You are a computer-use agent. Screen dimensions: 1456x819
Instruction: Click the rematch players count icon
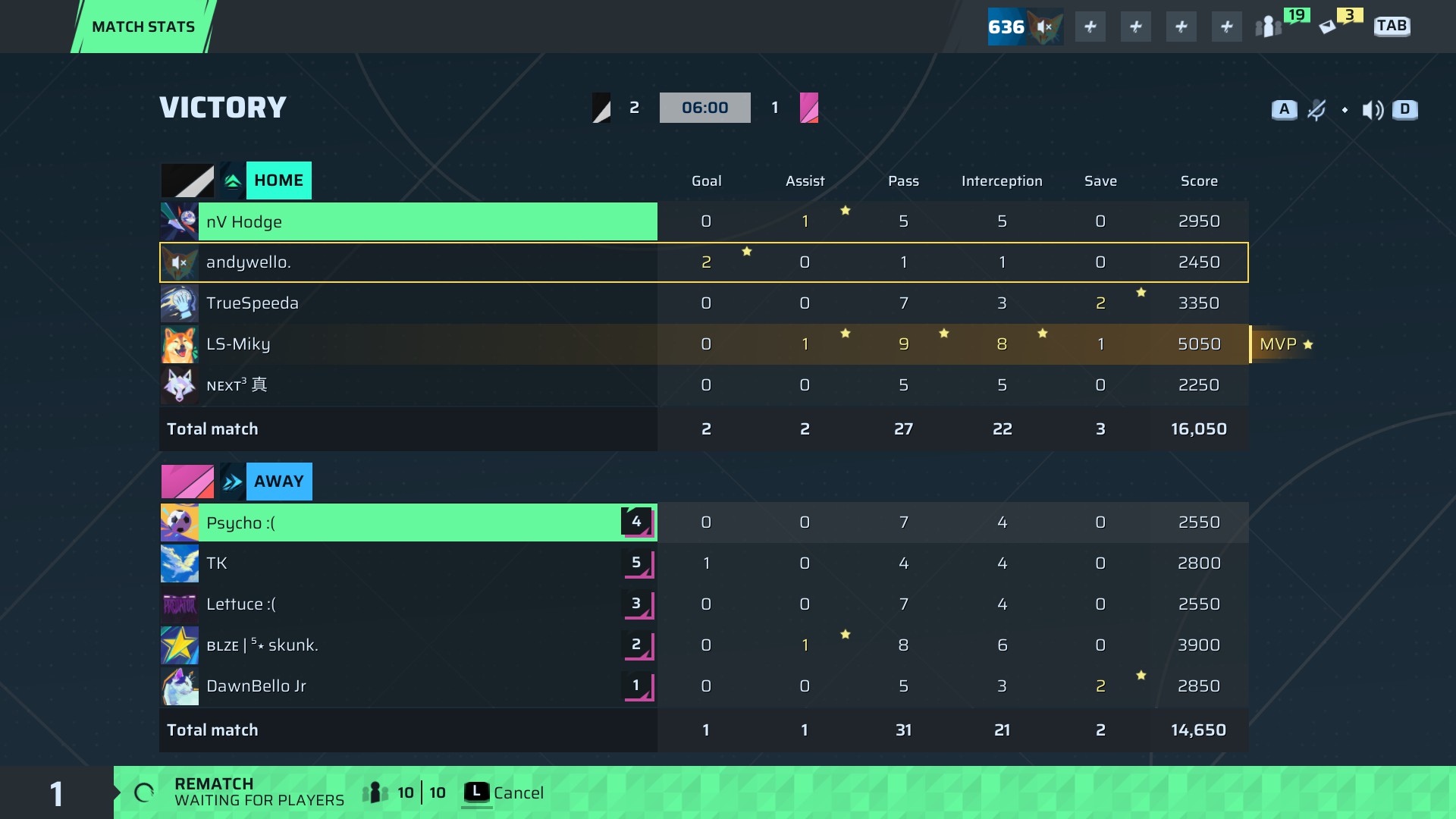pos(375,793)
